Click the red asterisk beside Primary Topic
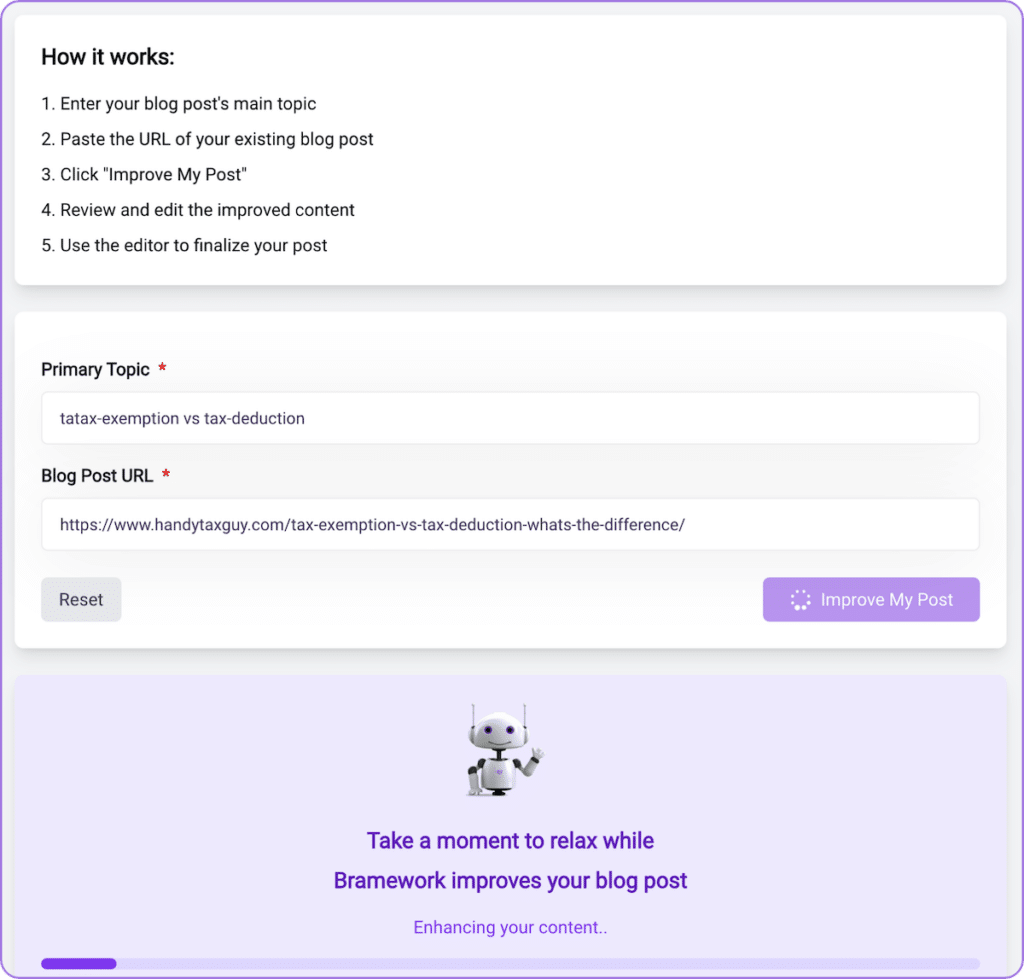The image size is (1024, 979). click(163, 368)
